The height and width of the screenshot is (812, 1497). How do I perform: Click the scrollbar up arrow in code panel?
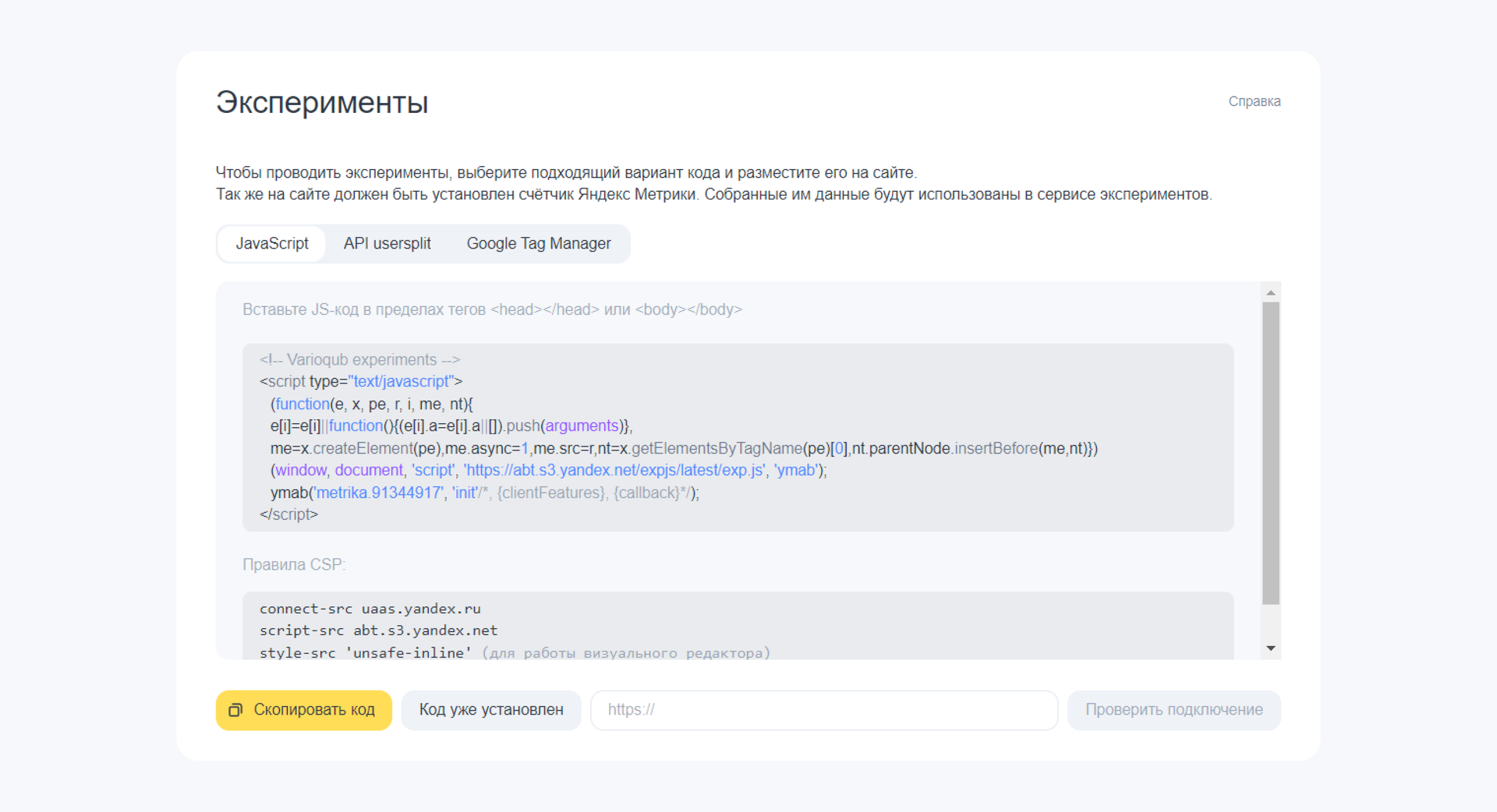pos(1271,293)
